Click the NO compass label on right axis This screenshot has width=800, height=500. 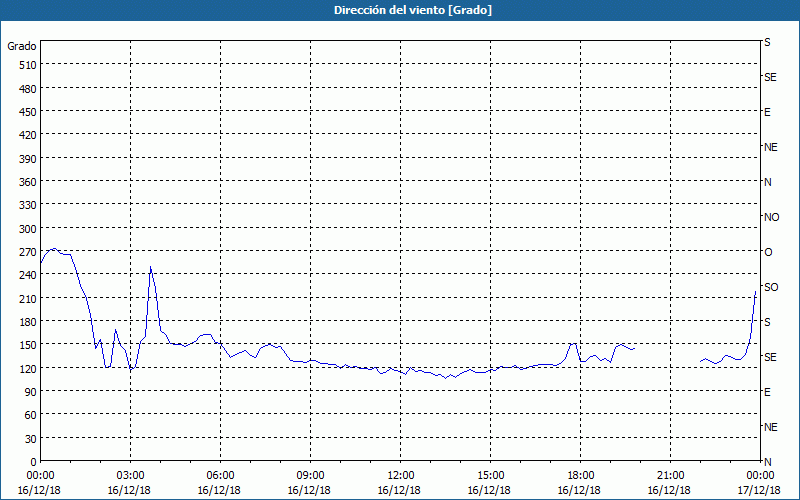coord(771,217)
